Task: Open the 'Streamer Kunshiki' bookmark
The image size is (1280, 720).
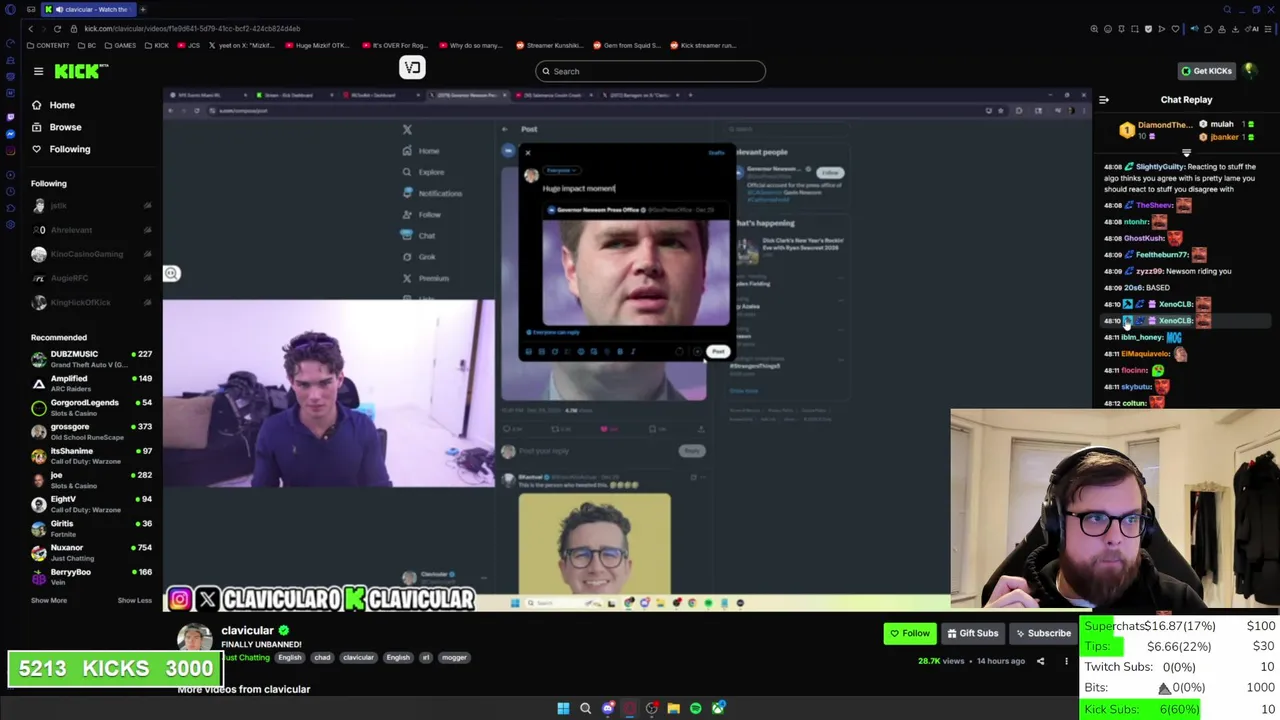Action: click(x=549, y=45)
